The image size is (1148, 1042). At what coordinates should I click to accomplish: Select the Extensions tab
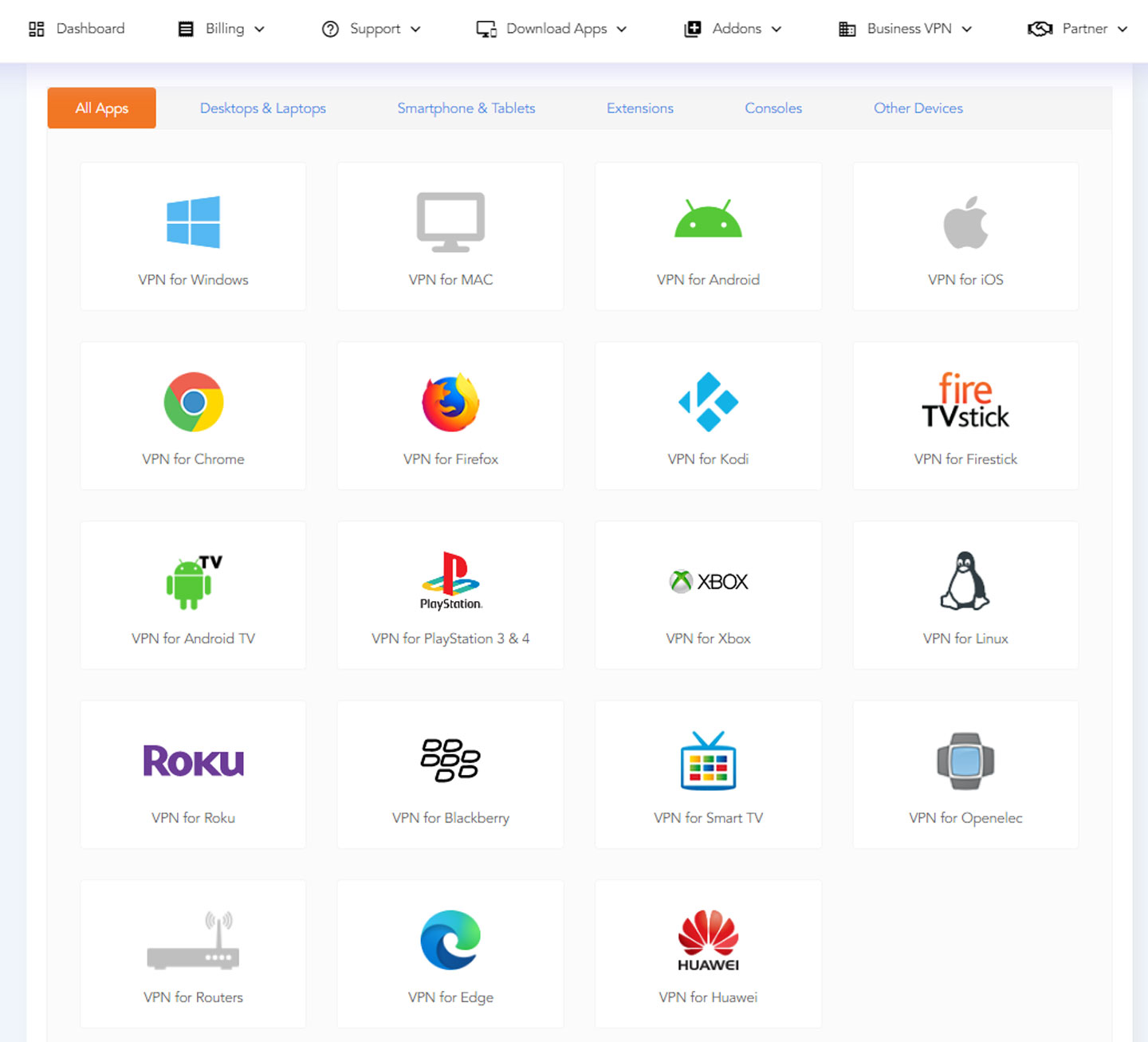639,108
